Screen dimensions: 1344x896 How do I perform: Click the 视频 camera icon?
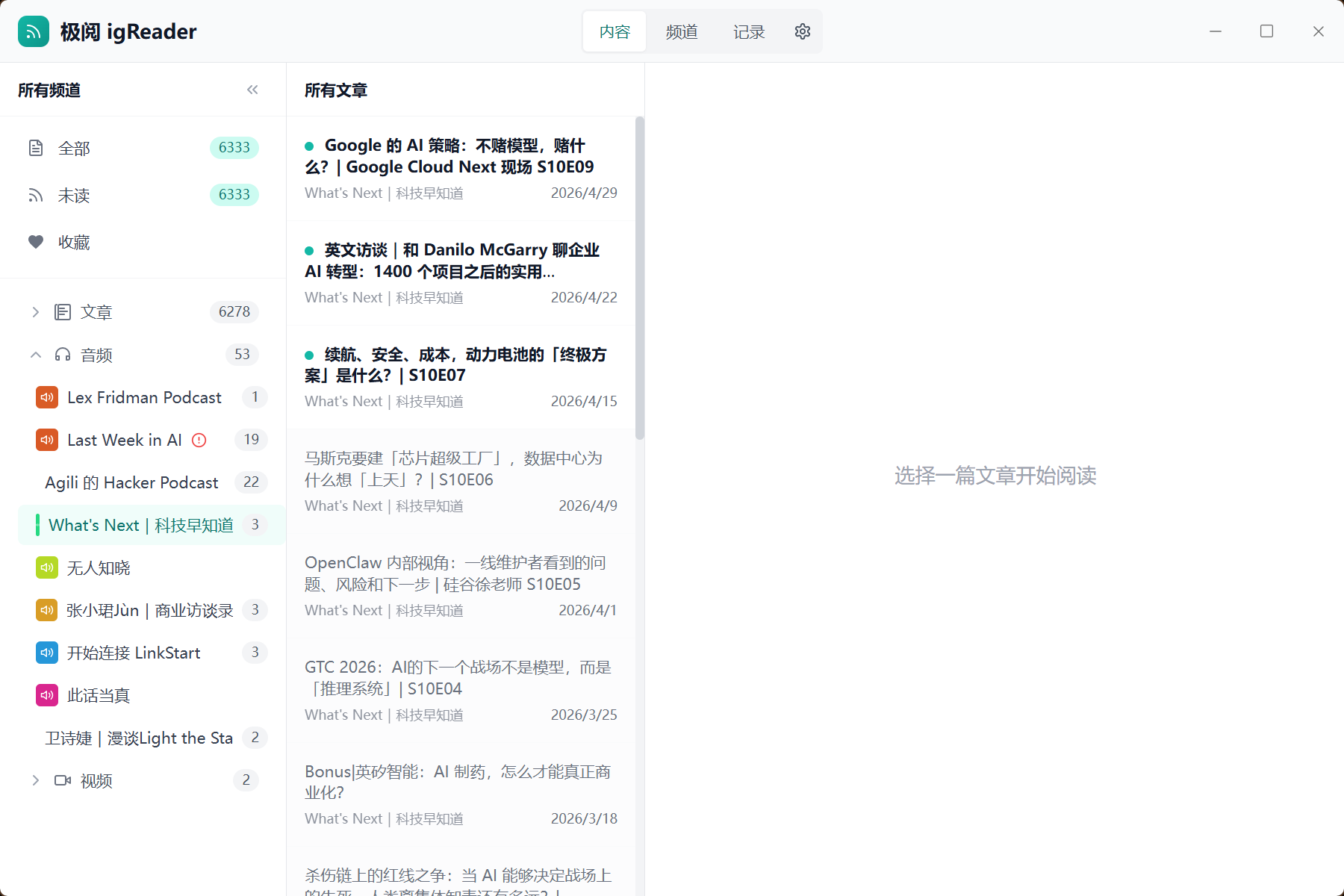63,780
